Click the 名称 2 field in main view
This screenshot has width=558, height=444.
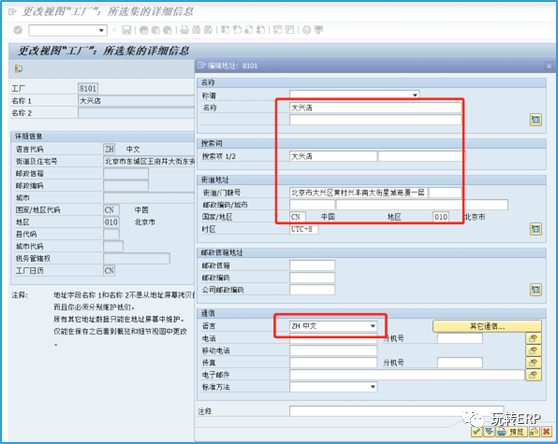tap(137, 113)
